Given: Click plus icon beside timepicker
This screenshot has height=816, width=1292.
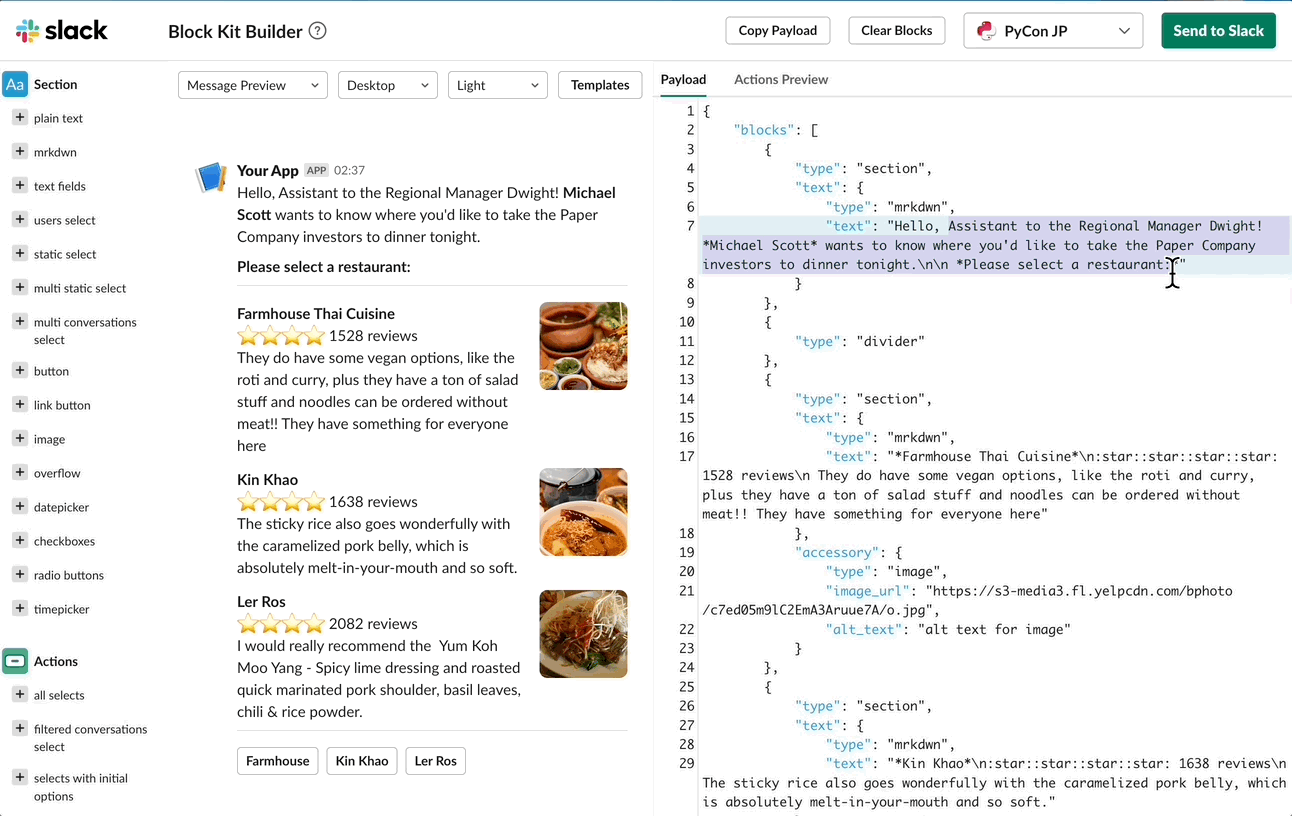Looking at the screenshot, I should coord(19,609).
